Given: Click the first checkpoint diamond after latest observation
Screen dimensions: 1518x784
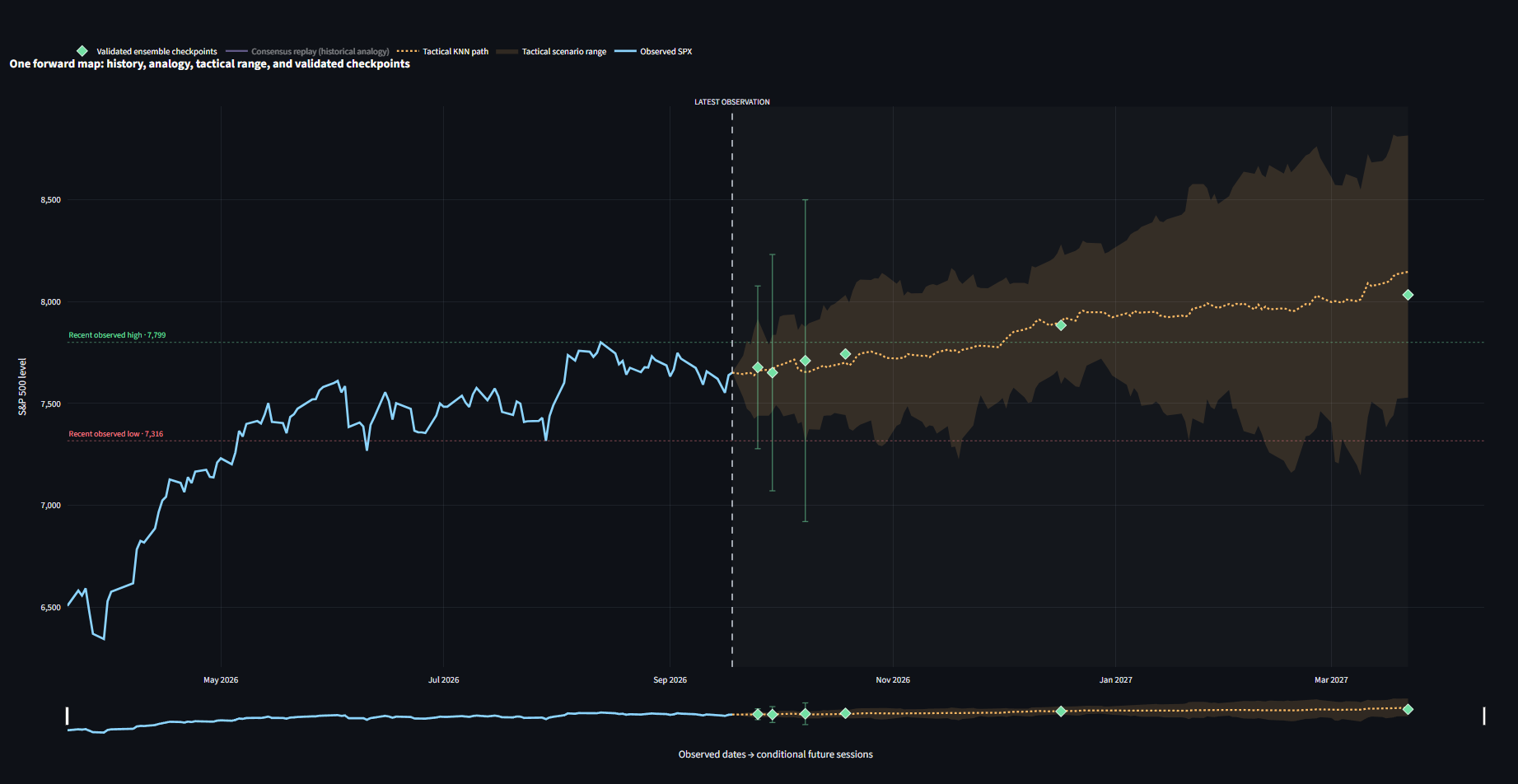Looking at the screenshot, I should coord(758,367).
